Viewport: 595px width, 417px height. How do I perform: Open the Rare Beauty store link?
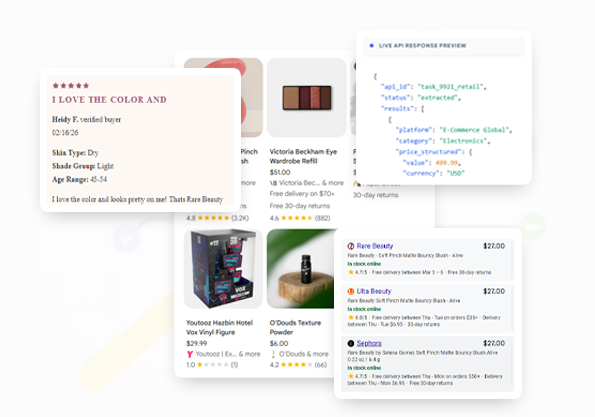tap(375, 246)
